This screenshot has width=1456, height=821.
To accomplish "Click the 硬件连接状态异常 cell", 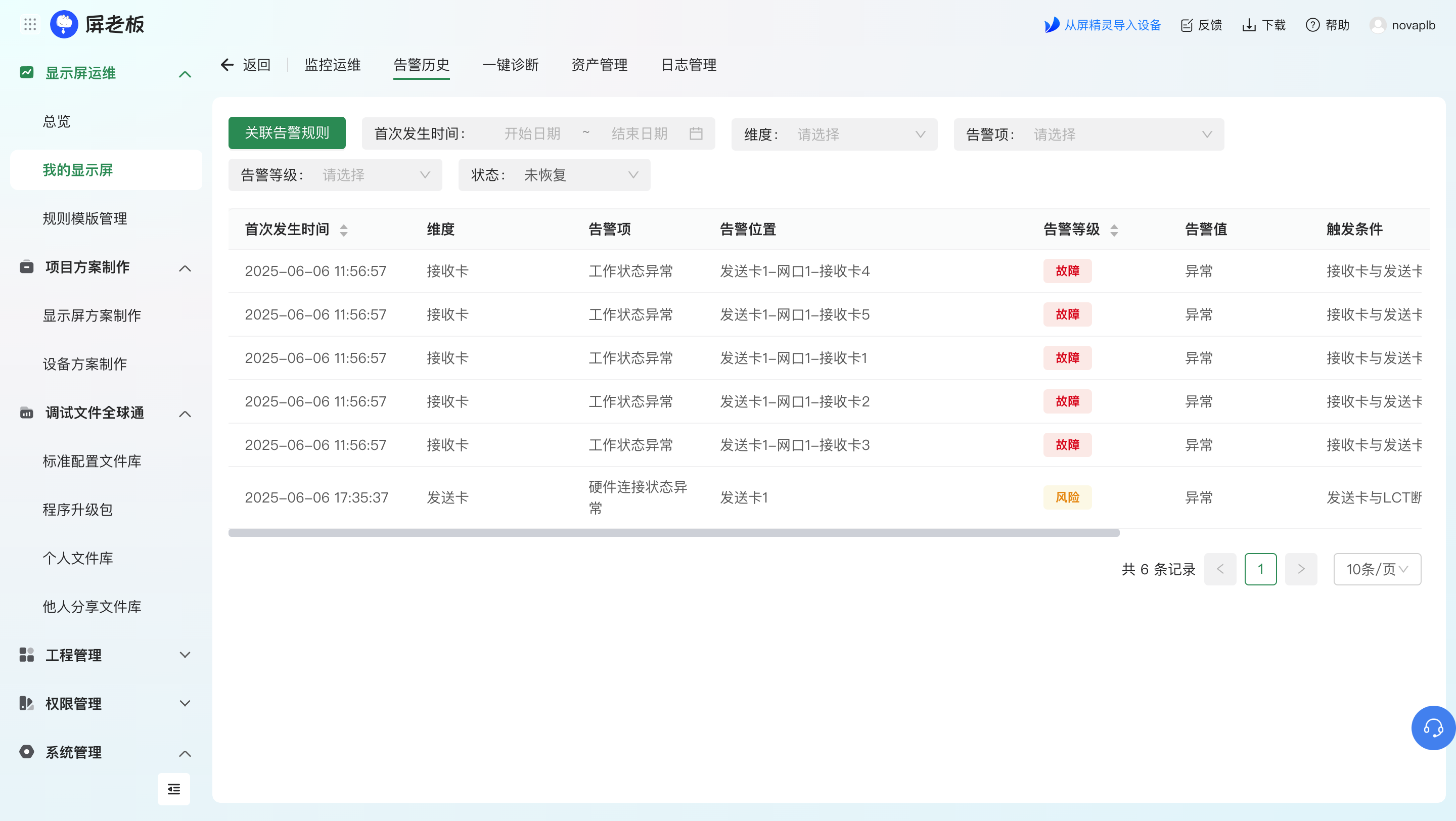I will point(638,497).
